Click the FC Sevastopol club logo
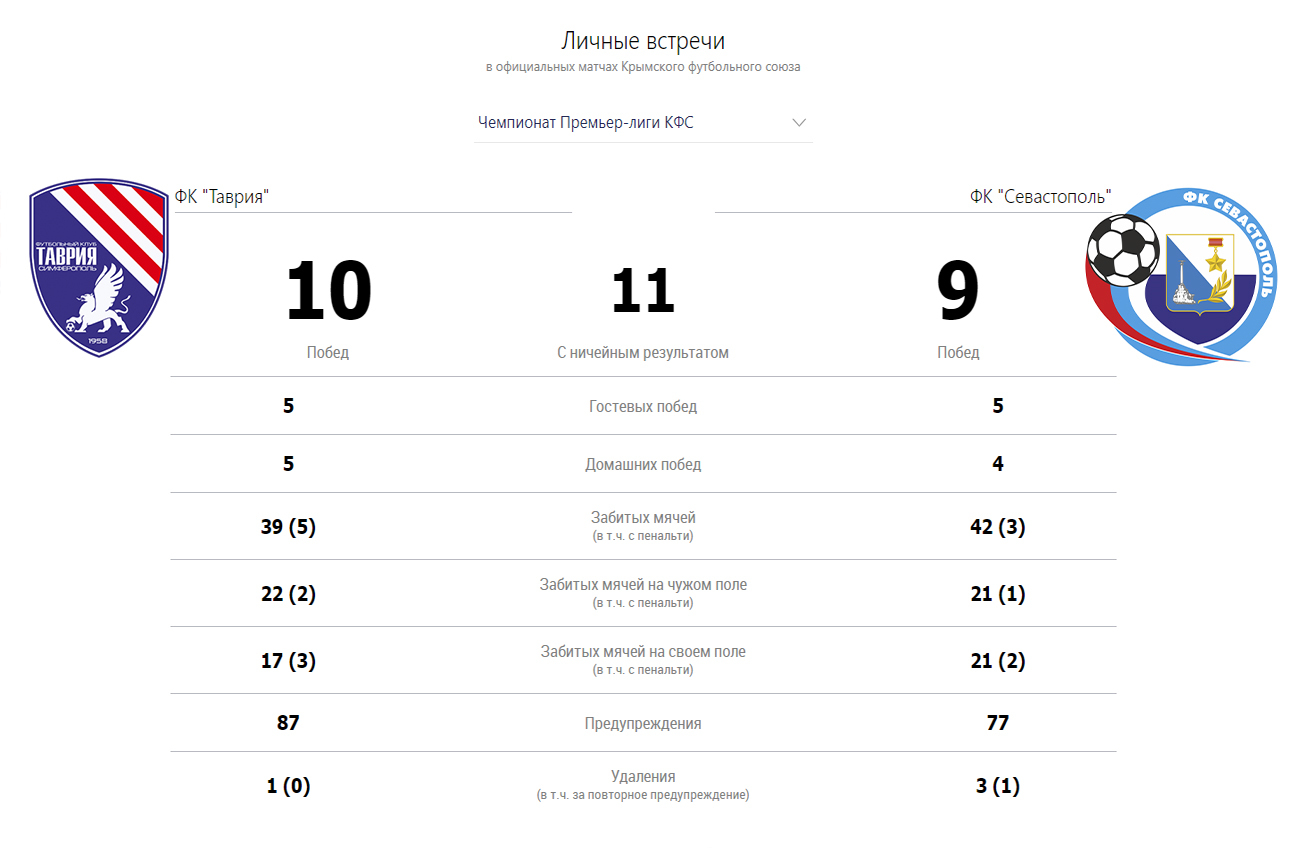The image size is (1296, 864). point(1180,275)
